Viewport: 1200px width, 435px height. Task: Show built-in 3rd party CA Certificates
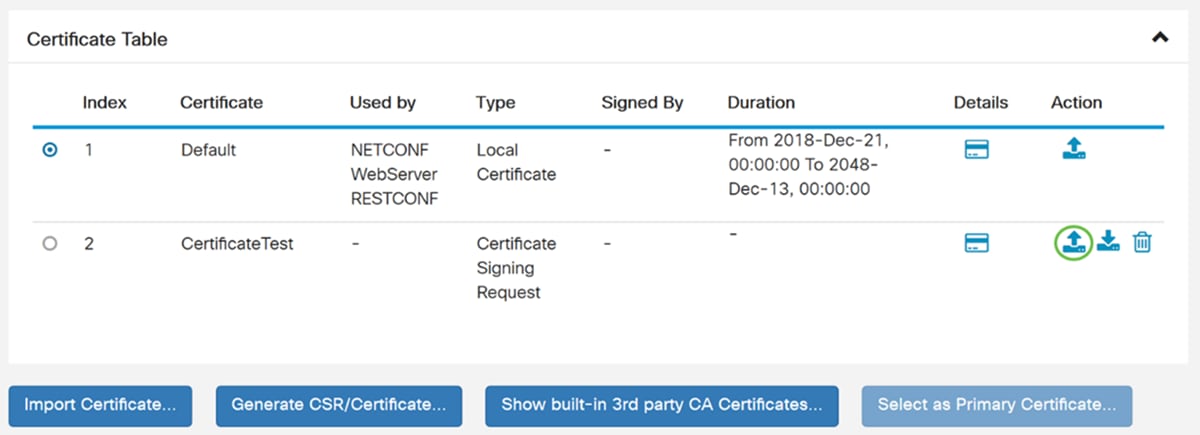click(662, 406)
